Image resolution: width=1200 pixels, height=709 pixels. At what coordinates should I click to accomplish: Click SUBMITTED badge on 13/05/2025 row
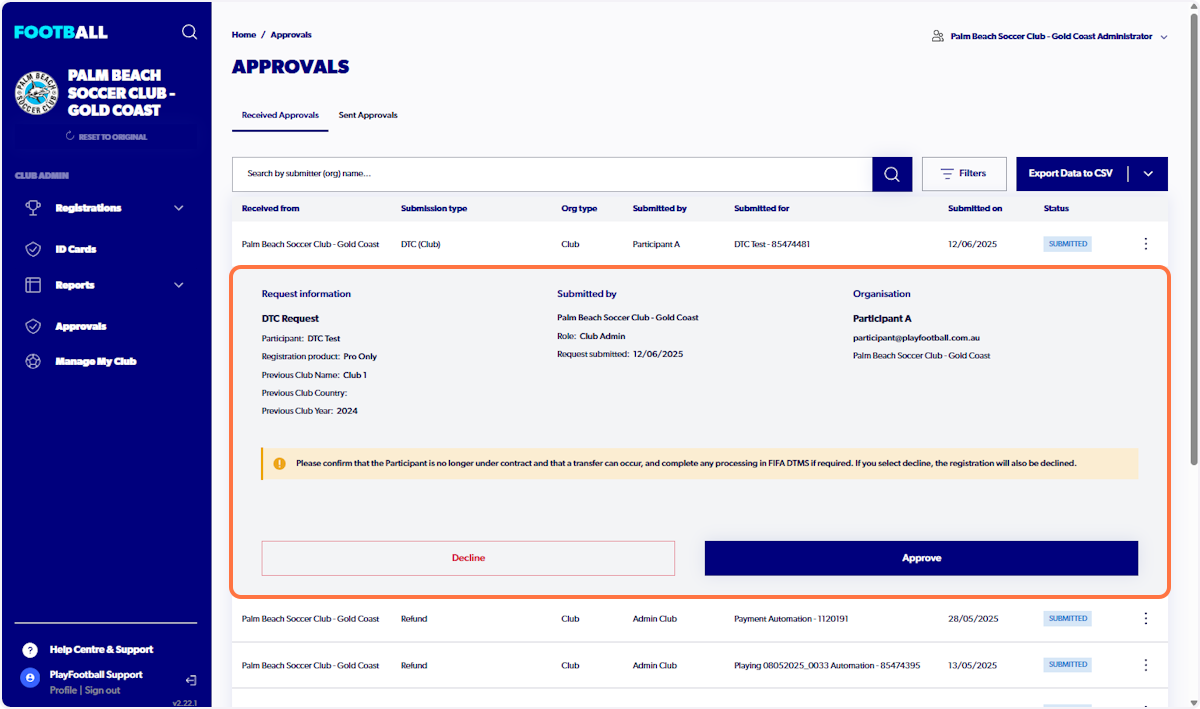coord(1068,665)
